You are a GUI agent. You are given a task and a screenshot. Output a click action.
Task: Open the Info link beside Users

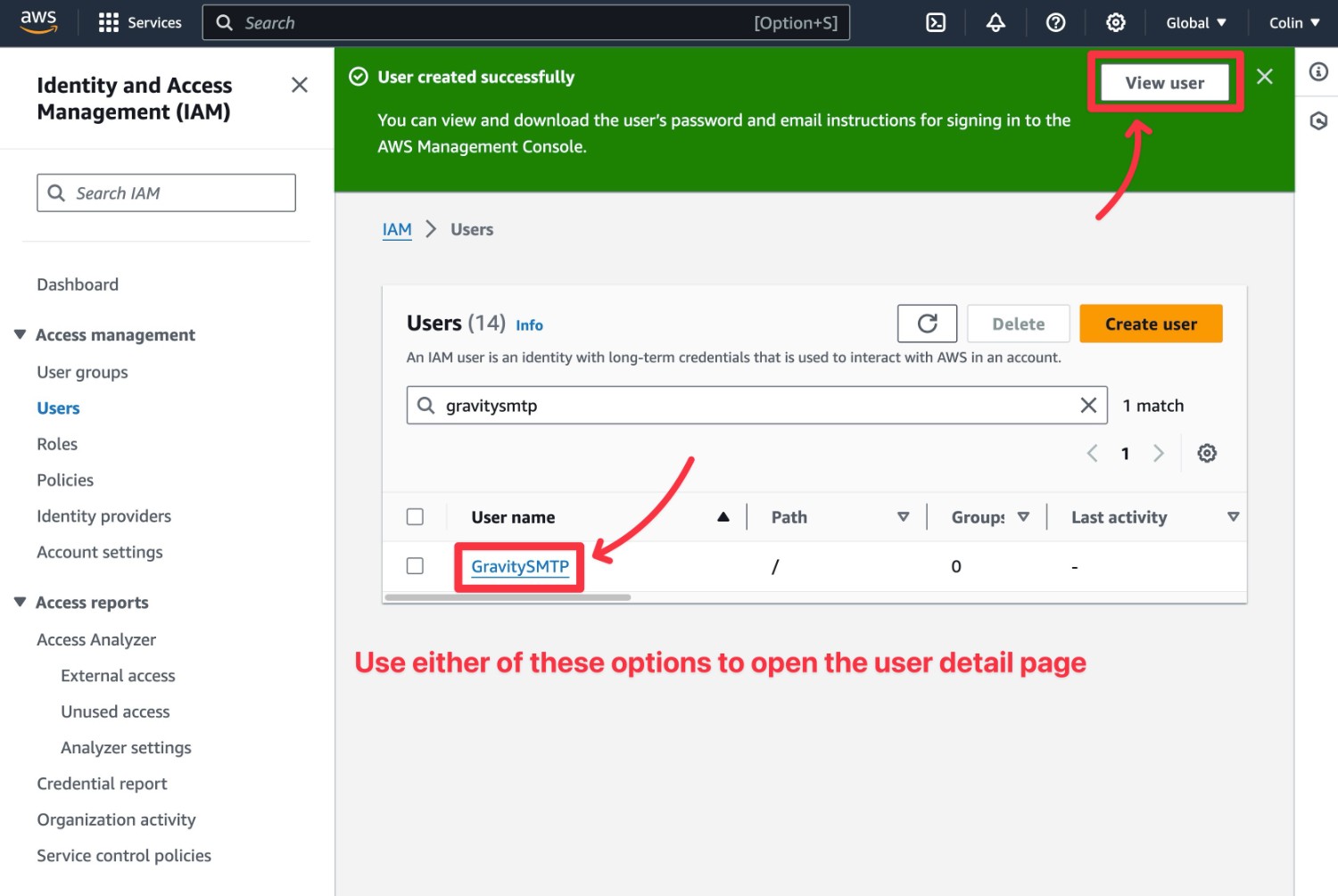point(529,325)
